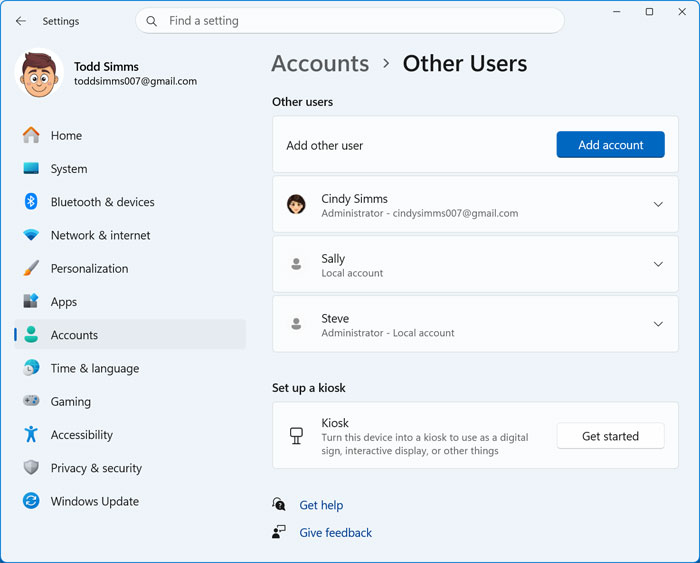
Task: Click toddsimms007@gmail.com email text
Action: (x=135, y=81)
